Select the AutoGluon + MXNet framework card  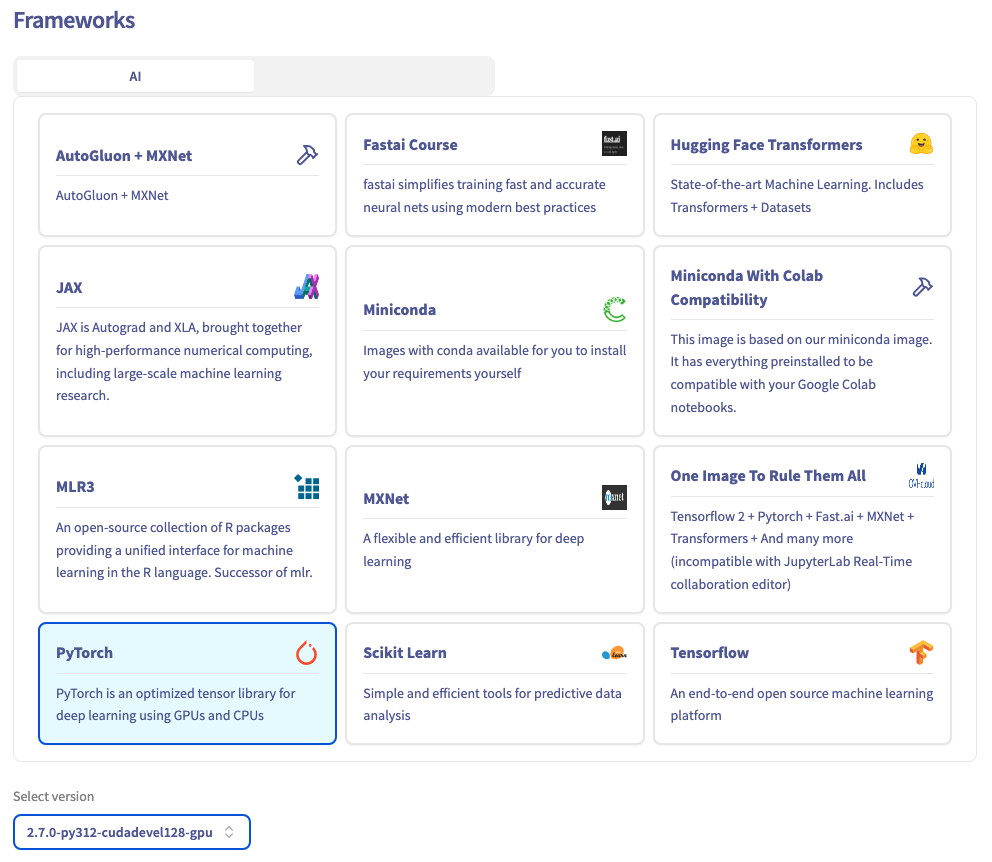point(187,175)
